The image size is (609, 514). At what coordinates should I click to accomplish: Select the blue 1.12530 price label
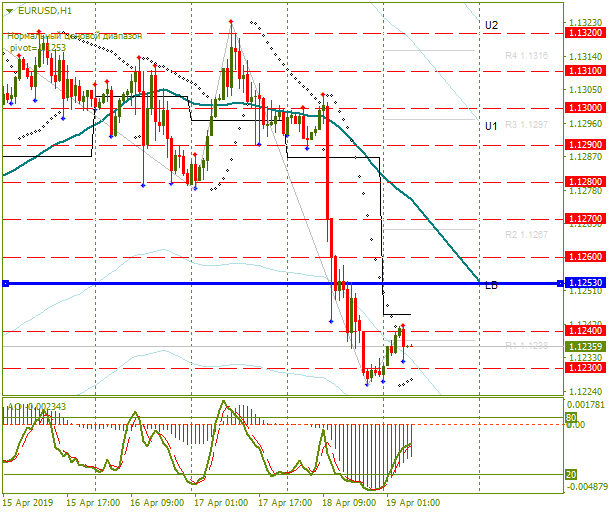585,283
